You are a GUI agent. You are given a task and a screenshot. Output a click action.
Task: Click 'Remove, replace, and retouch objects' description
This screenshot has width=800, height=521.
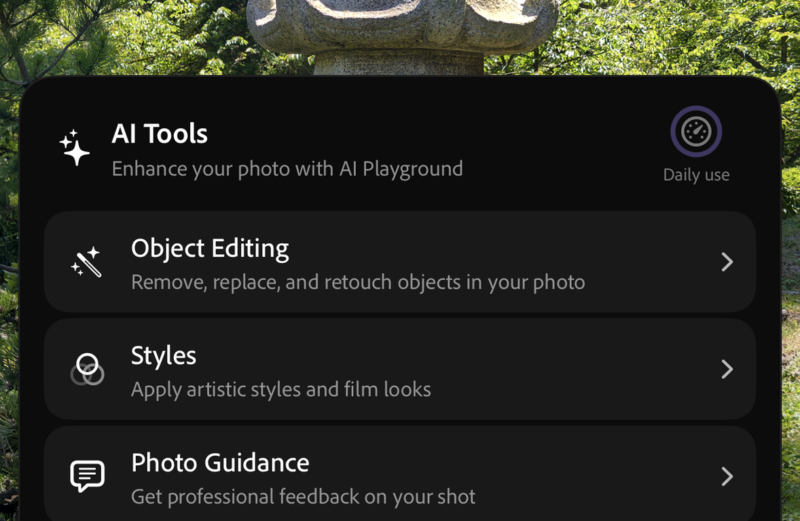point(358,282)
